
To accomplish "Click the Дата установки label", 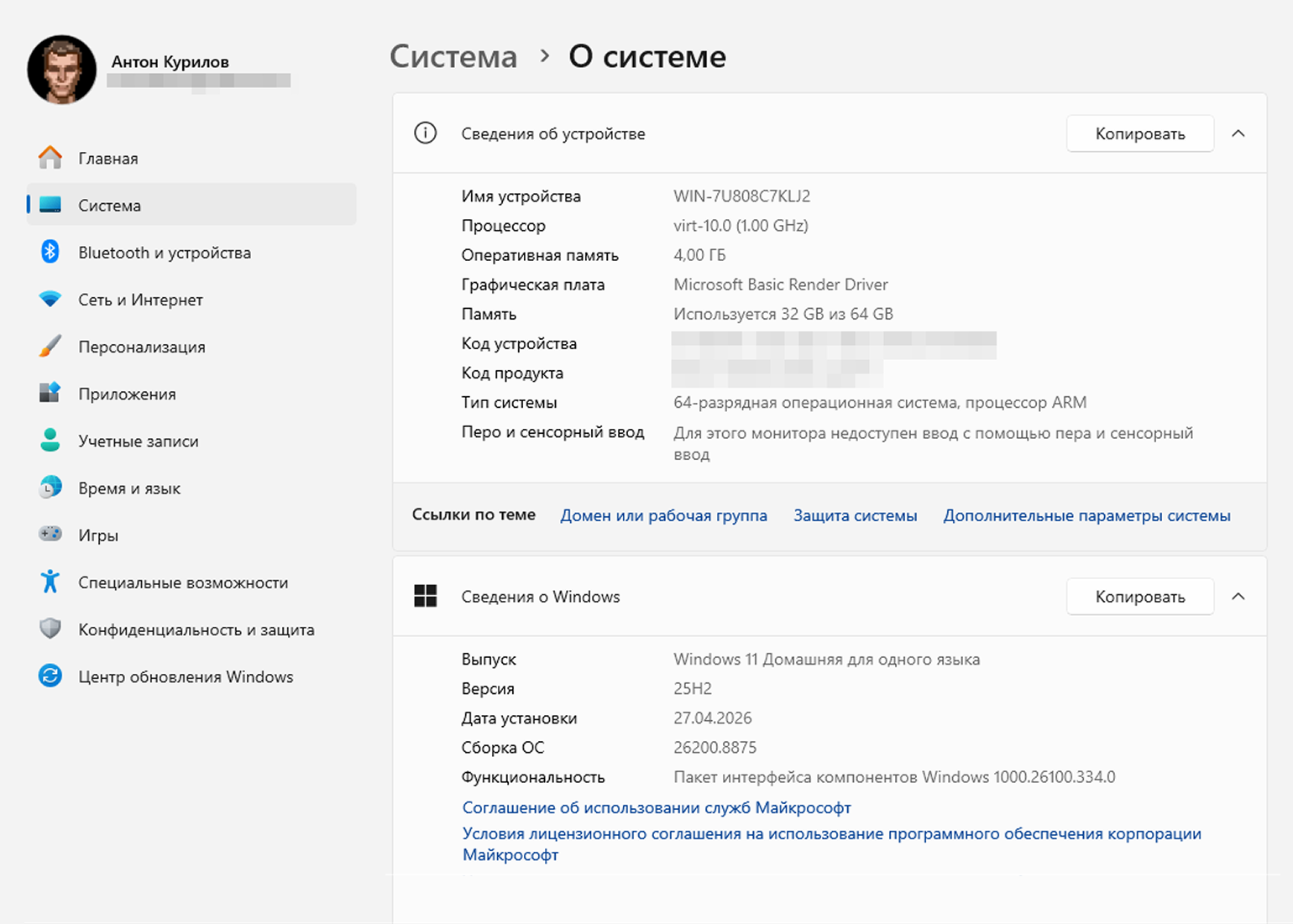I will coord(519,718).
